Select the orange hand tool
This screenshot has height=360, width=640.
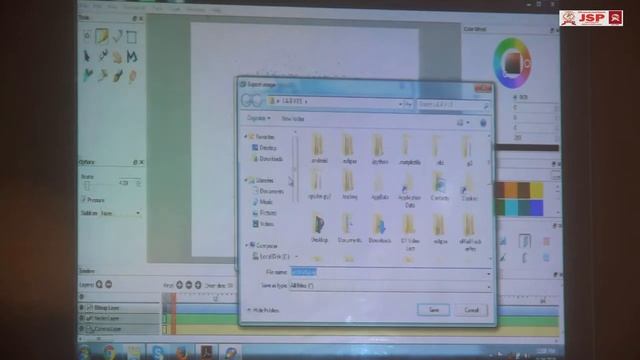[117, 57]
